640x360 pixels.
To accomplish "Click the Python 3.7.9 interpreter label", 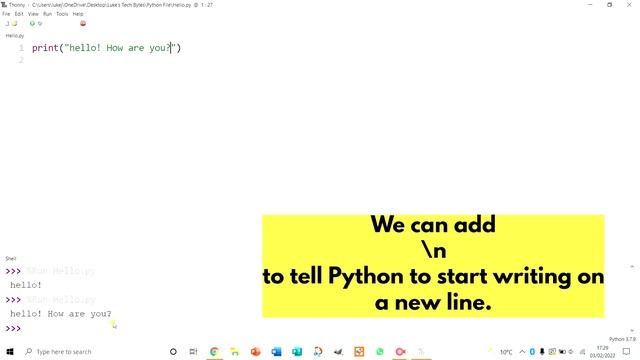I will 622,339.
